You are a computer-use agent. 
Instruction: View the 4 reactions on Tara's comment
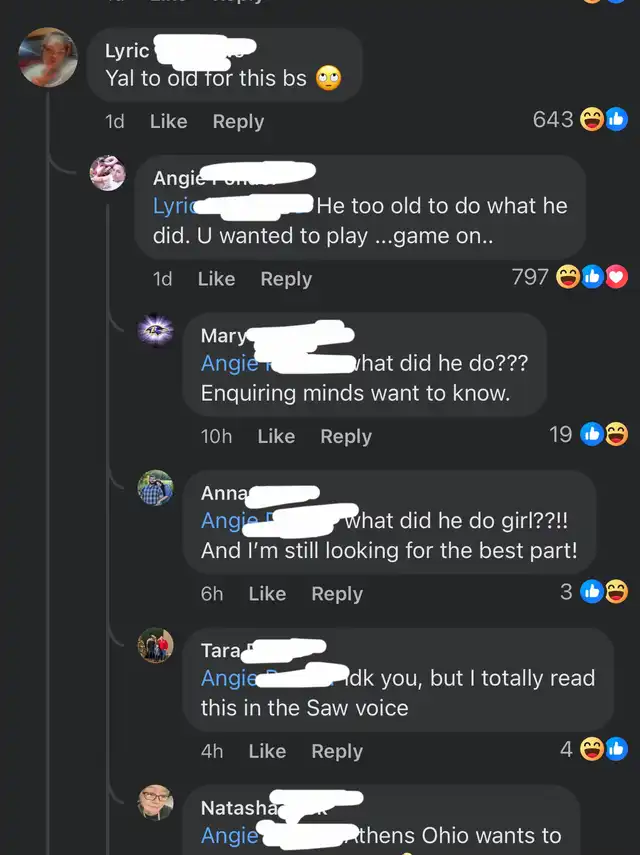594,749
